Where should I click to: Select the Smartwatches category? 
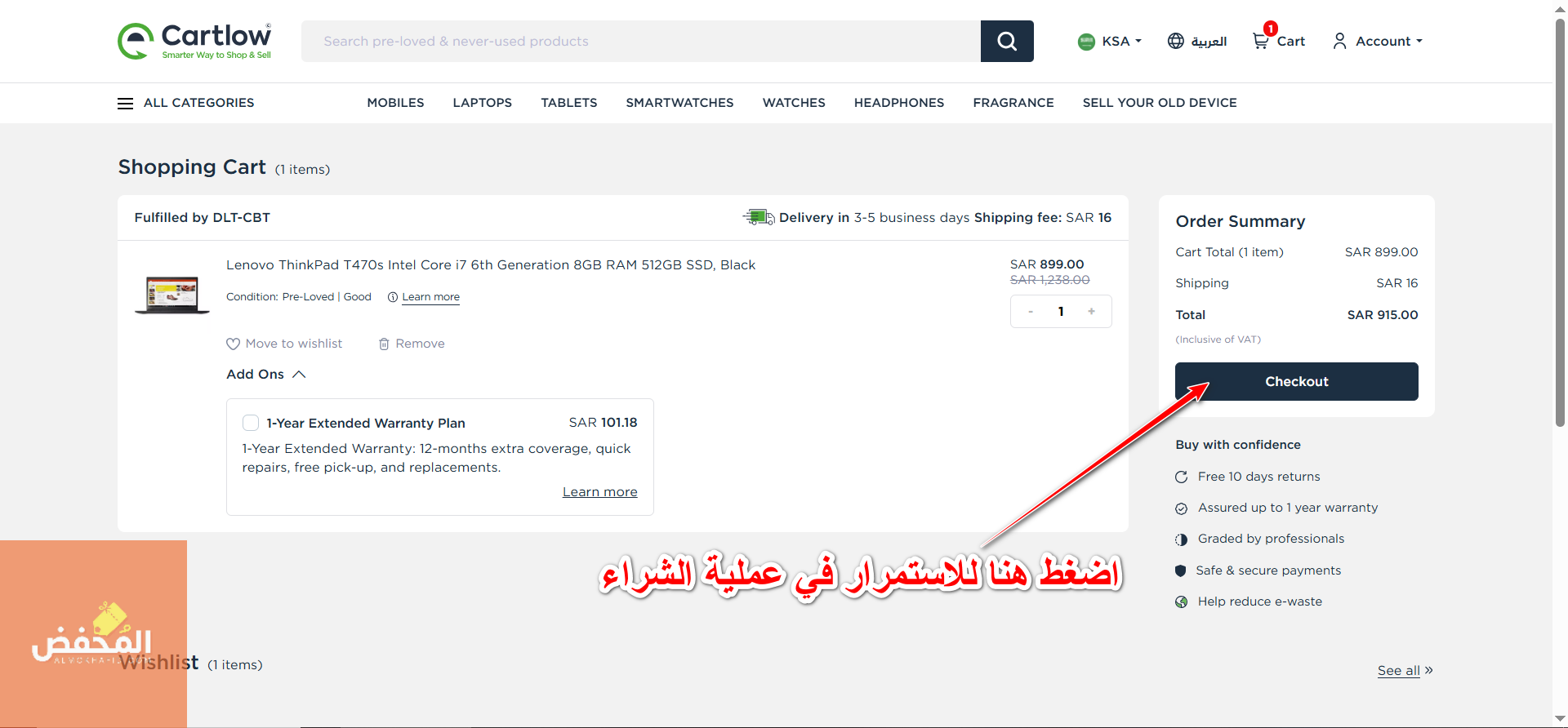(x=680, y=103)
